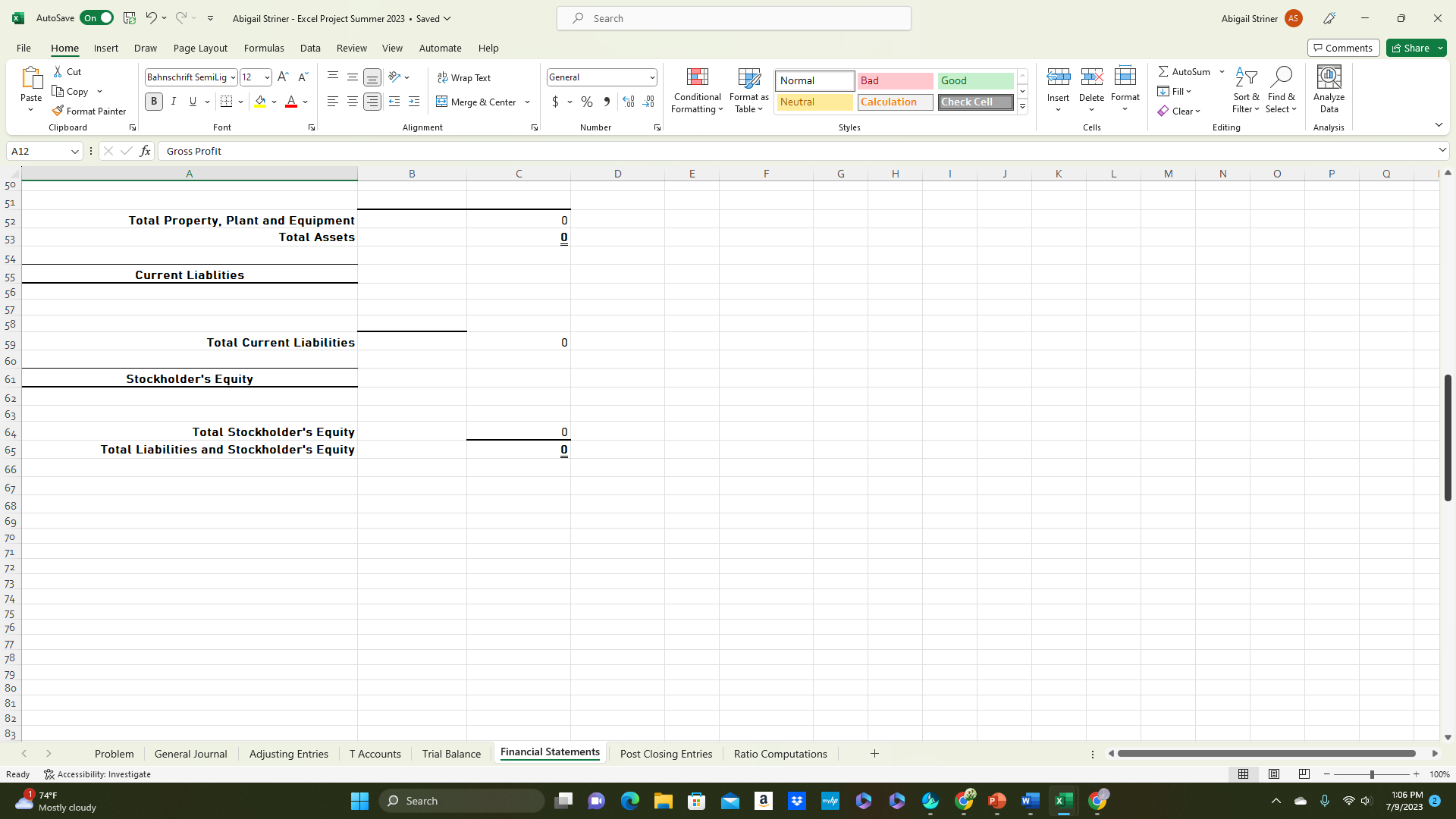
Task: Click the Merge and Center button
Action: point(478,102)
